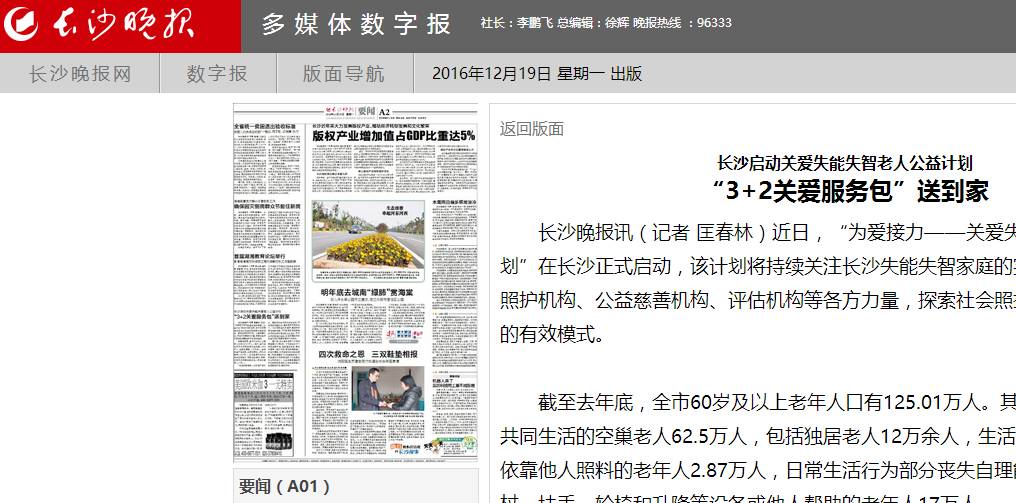This screenshot has height=503, width=1016.
Task: Open the 版权产业增加值占GDP比重达5% article on page thumbnail
Action: (x=392, y=135)
